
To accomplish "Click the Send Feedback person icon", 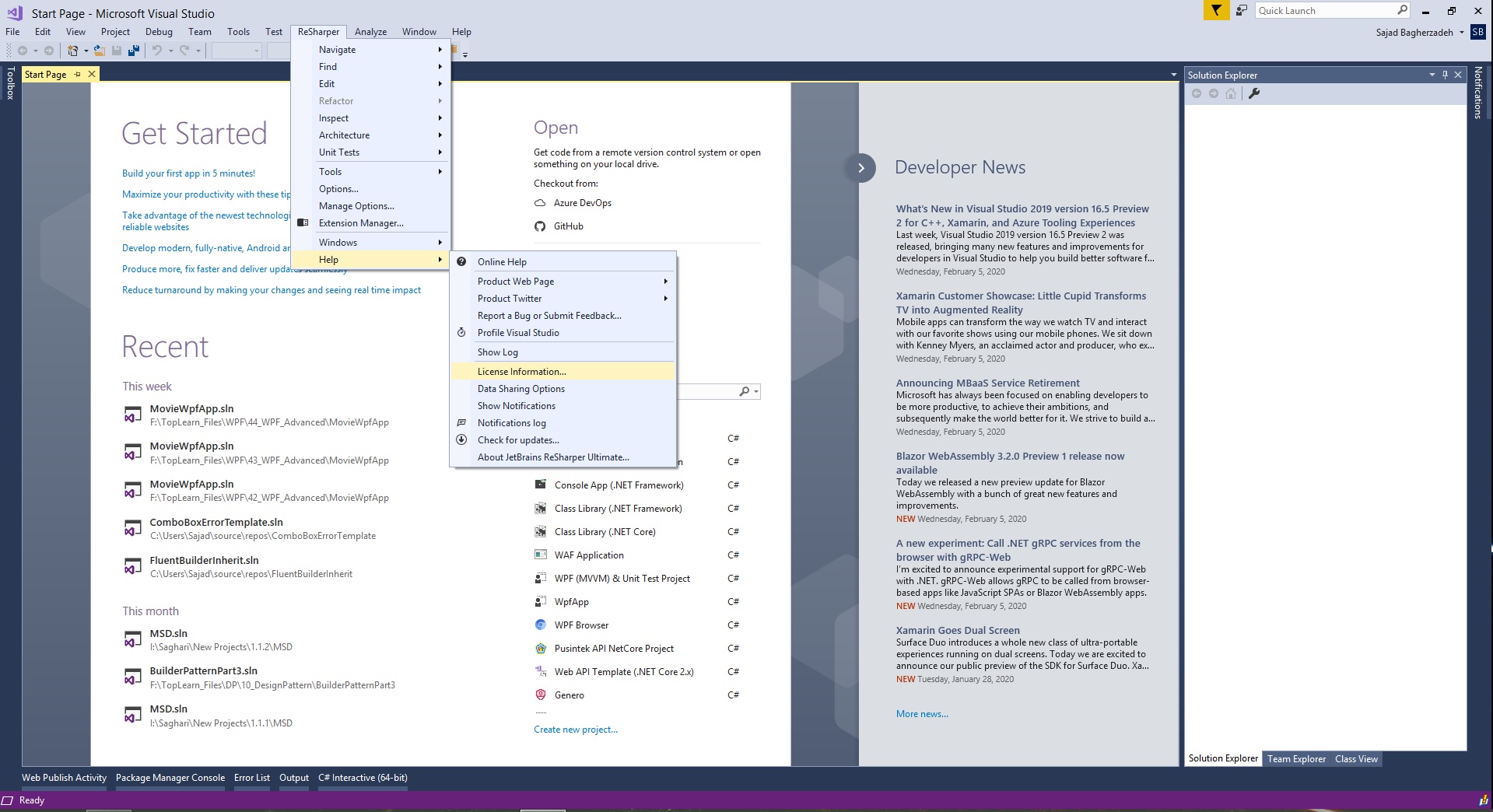I will coord(1242,10).
